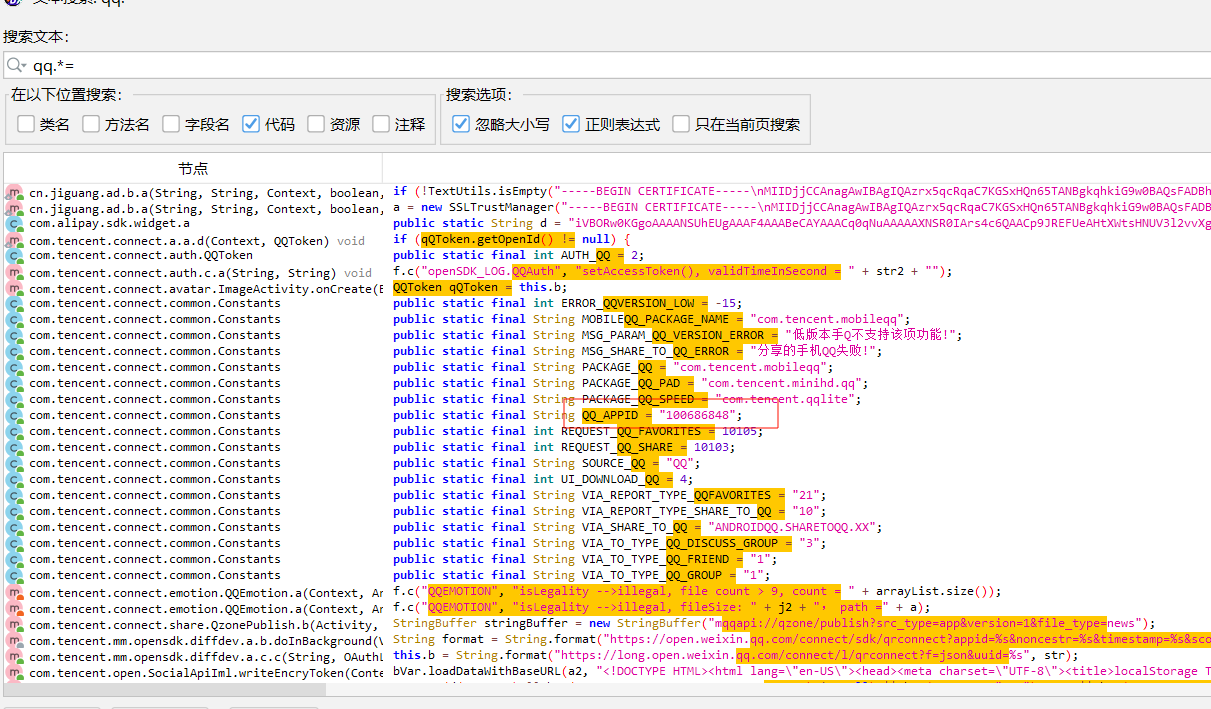
Task: Click class icon of com.tencent.connect.auth.QQToken
Action: 15,256
